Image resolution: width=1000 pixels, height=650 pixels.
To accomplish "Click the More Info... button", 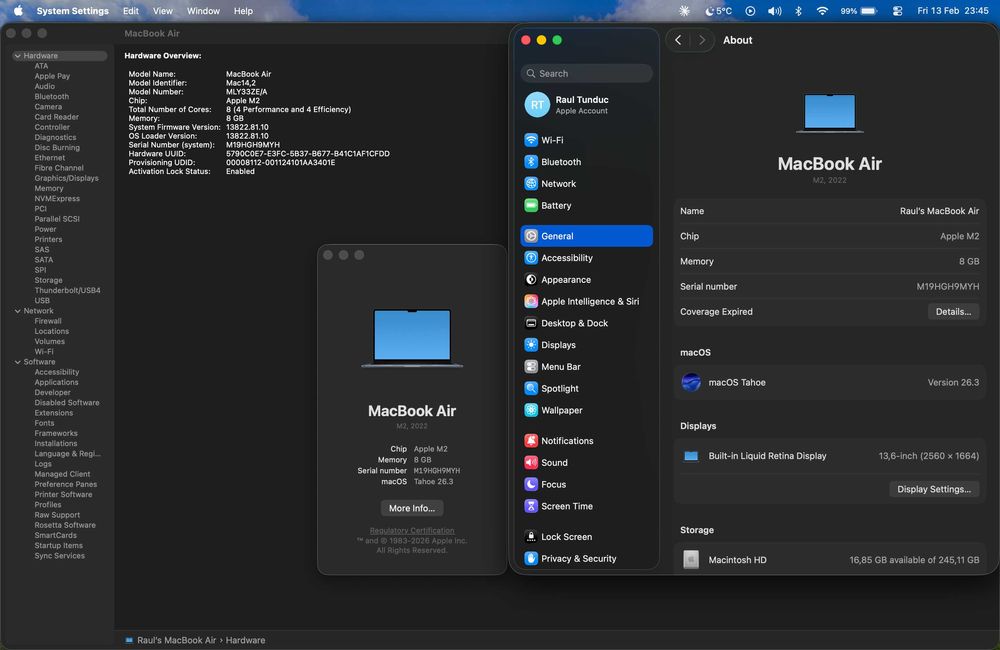I will coord(412,508).
